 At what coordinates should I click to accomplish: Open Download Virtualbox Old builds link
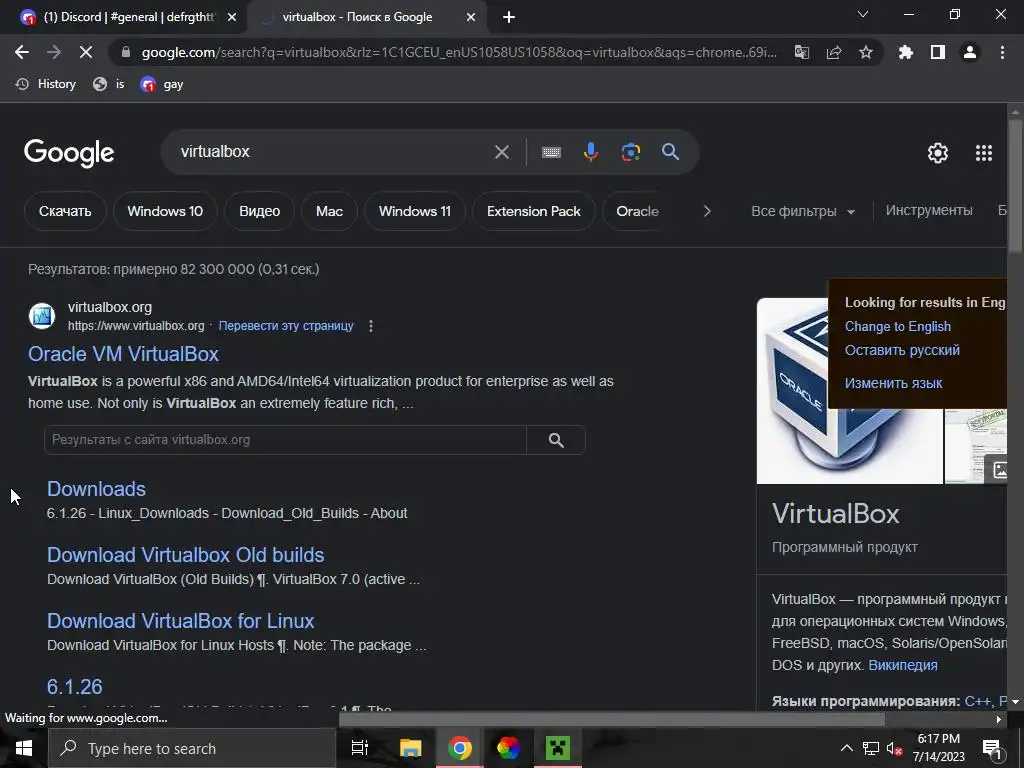click(185, 555)
